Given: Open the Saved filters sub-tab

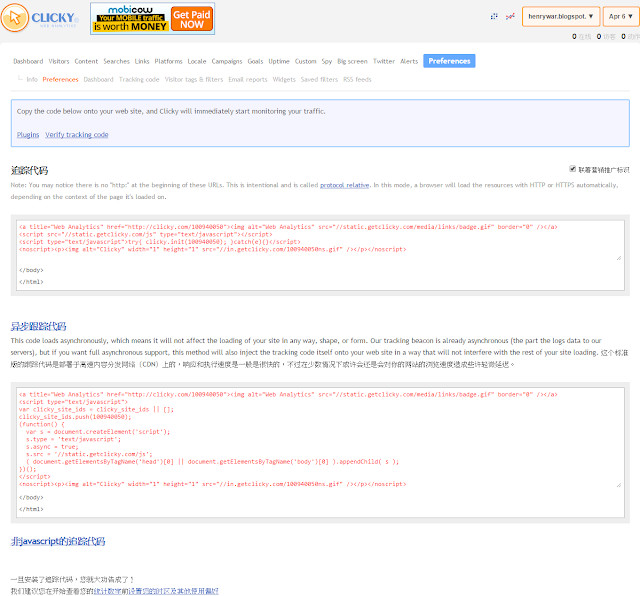Looking at the screenshot, I should (x=319, y=79).
